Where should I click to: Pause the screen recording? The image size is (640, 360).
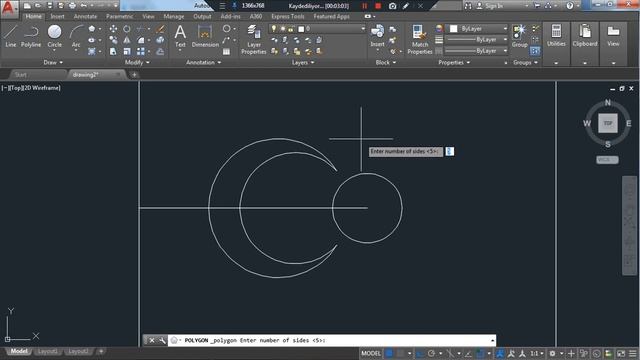click(x=364, y=6)
